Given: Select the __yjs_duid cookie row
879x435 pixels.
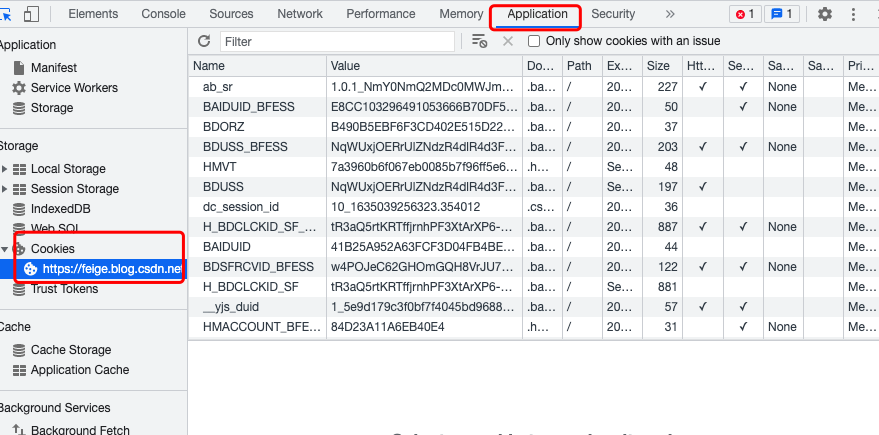Looking at the screenshot, I should [534, 307].
